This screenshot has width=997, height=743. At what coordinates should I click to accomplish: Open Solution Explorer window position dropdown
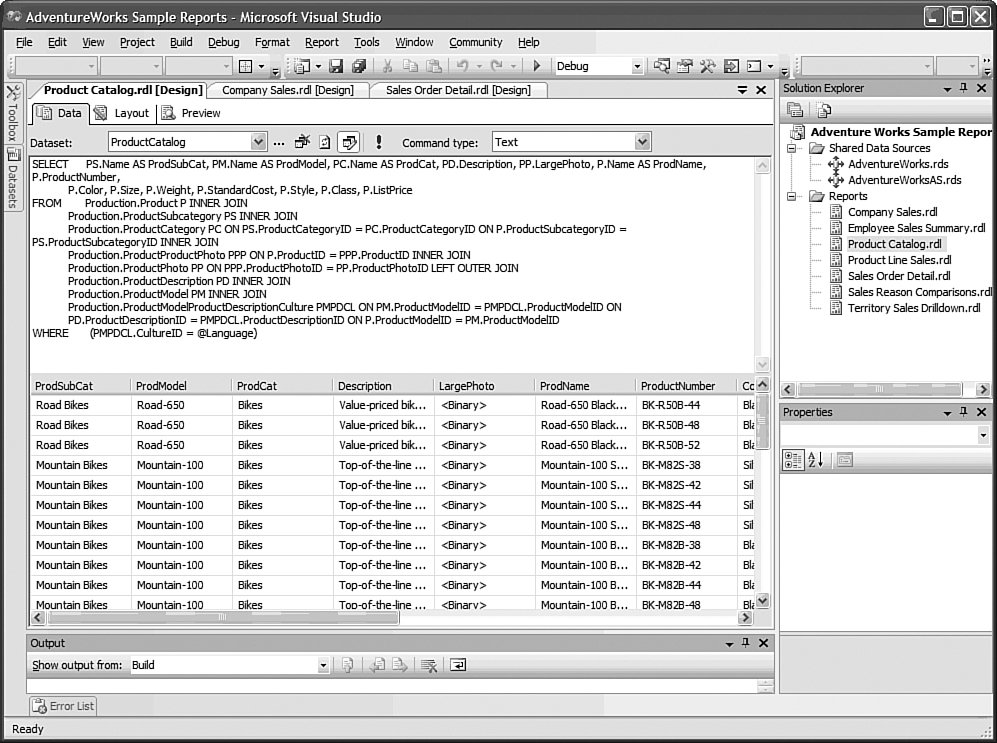tap(947, 89)
